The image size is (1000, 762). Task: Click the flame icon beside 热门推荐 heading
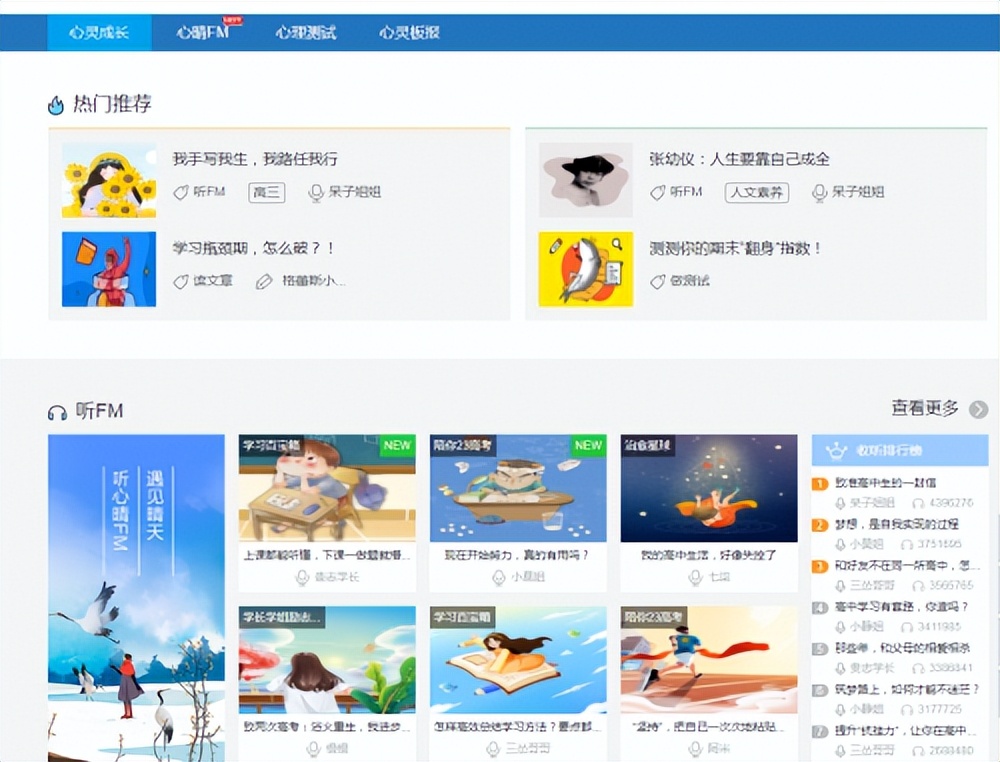pyautogui.click(x=56, y=104)
